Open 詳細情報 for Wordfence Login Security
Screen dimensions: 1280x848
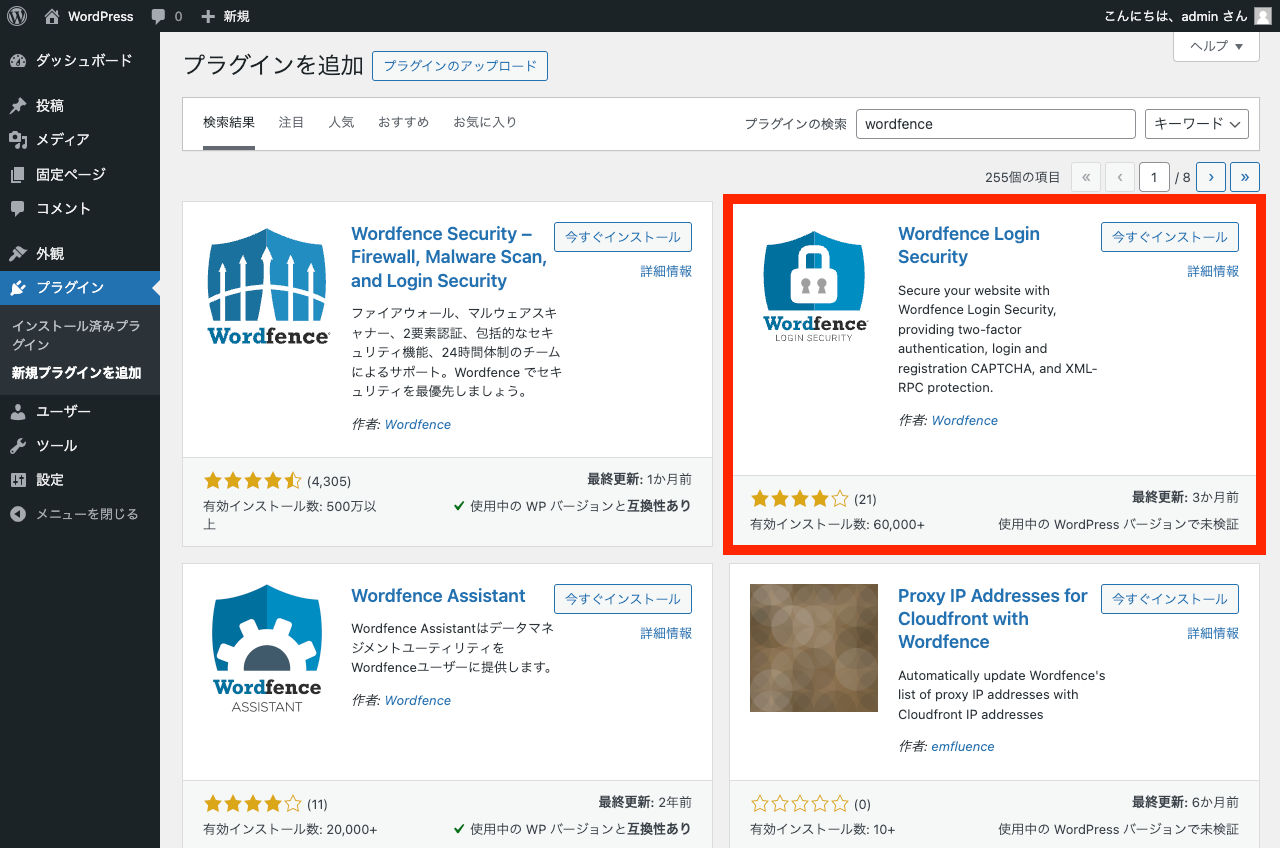tap(1213, 271)
